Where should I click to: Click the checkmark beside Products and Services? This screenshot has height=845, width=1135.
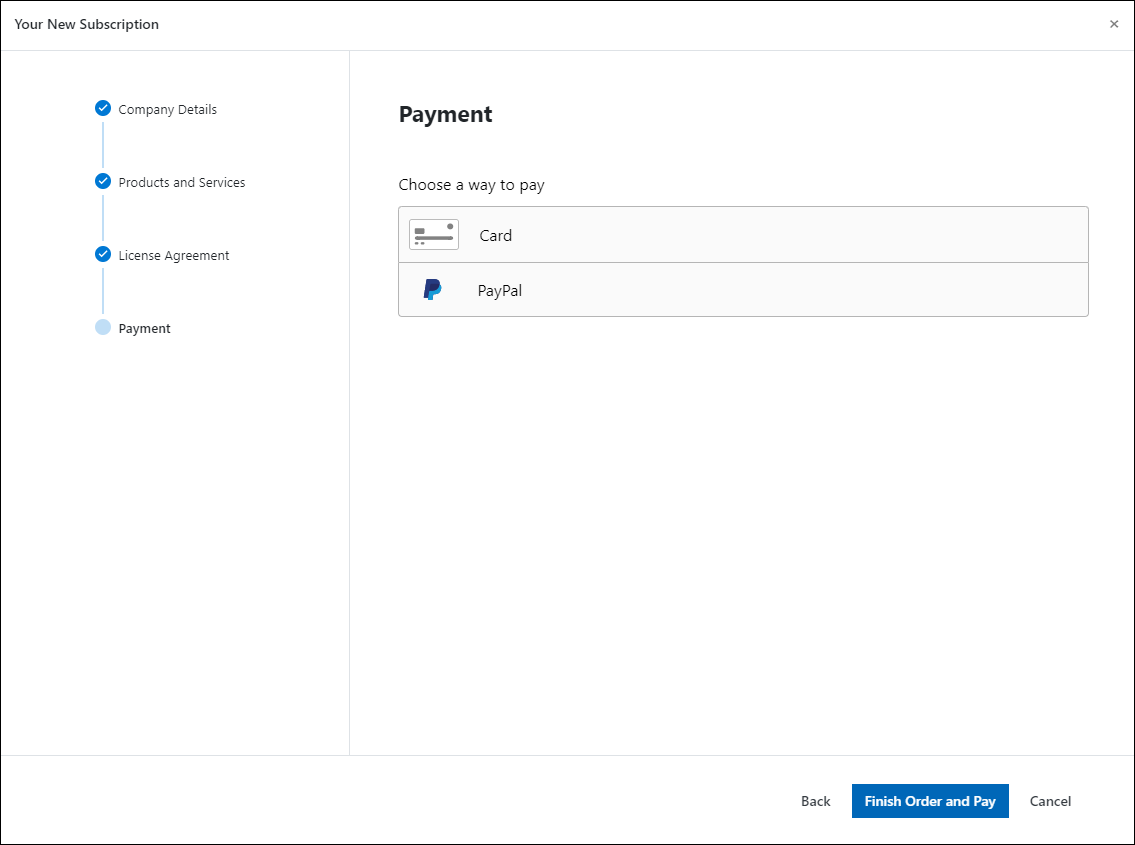click(x=103, y=181)
